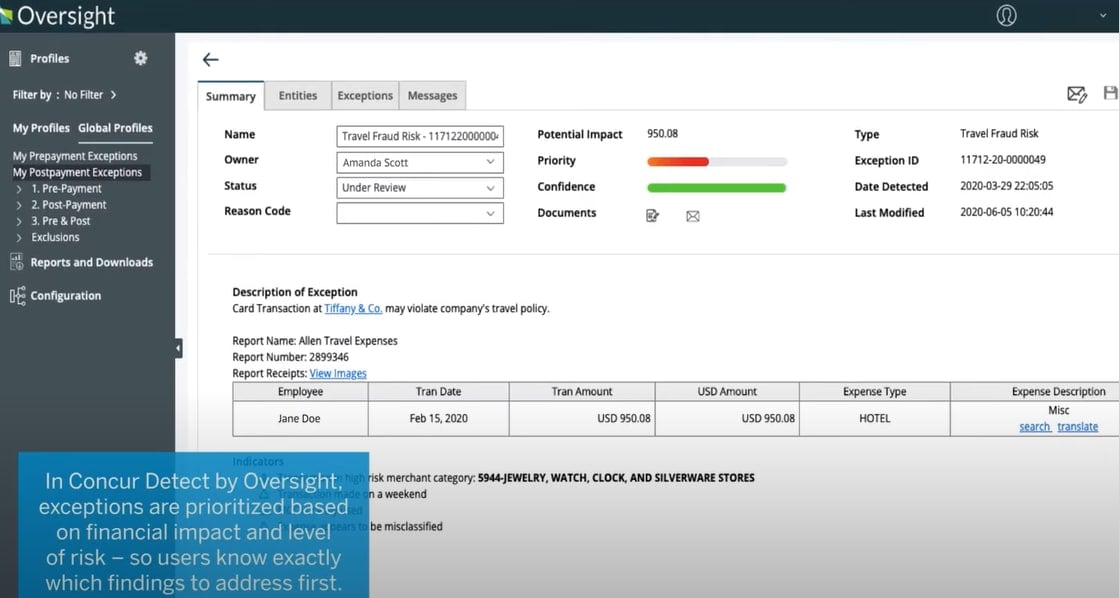Click the translate link under Misc
The width and height of the screenshot is (1119, 598).
coord(1078,427)
